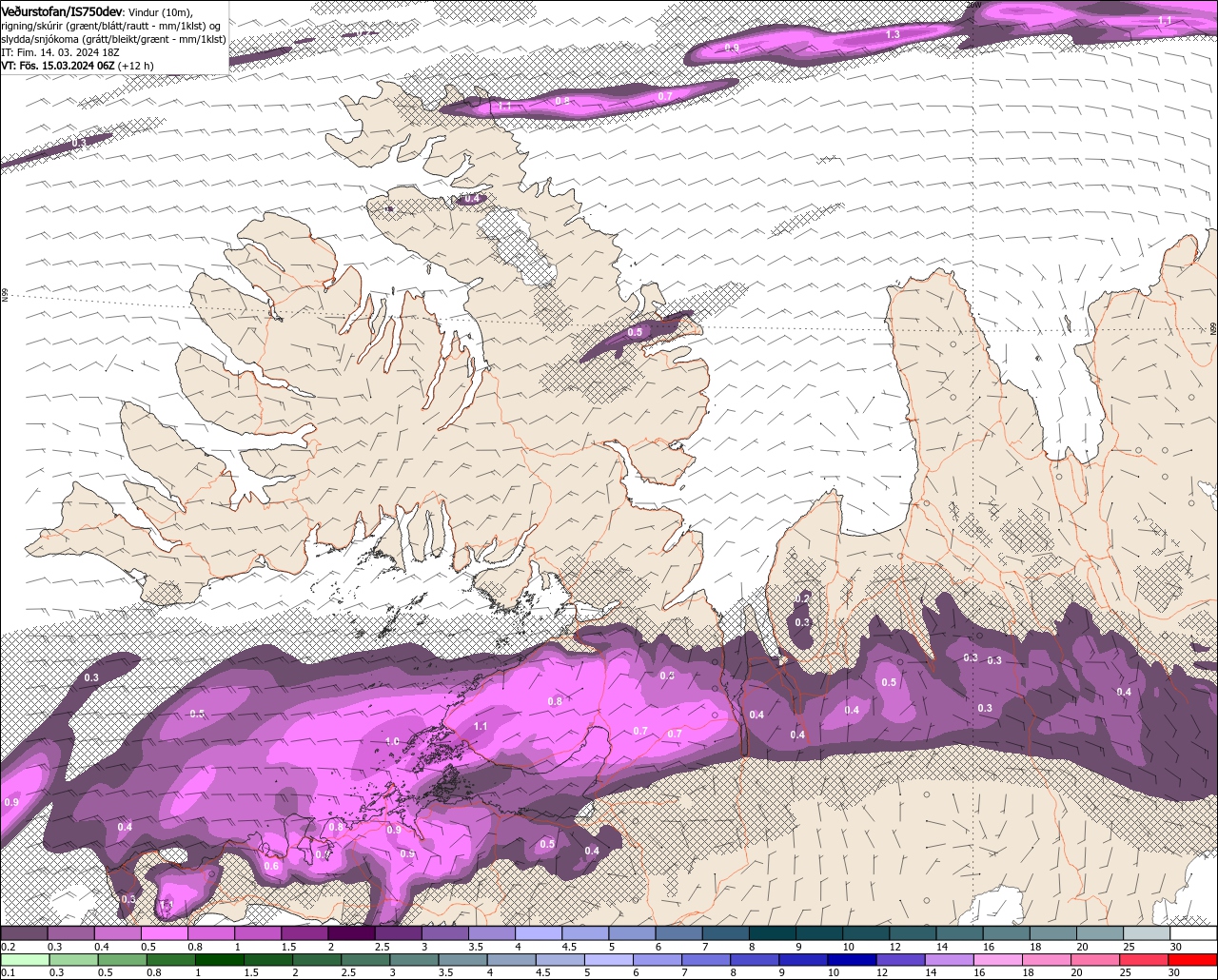This screenshot has height=980, width=1218.
Task: Select the deep blue swatch labelled 10 in lower legend
Action: 852,959
